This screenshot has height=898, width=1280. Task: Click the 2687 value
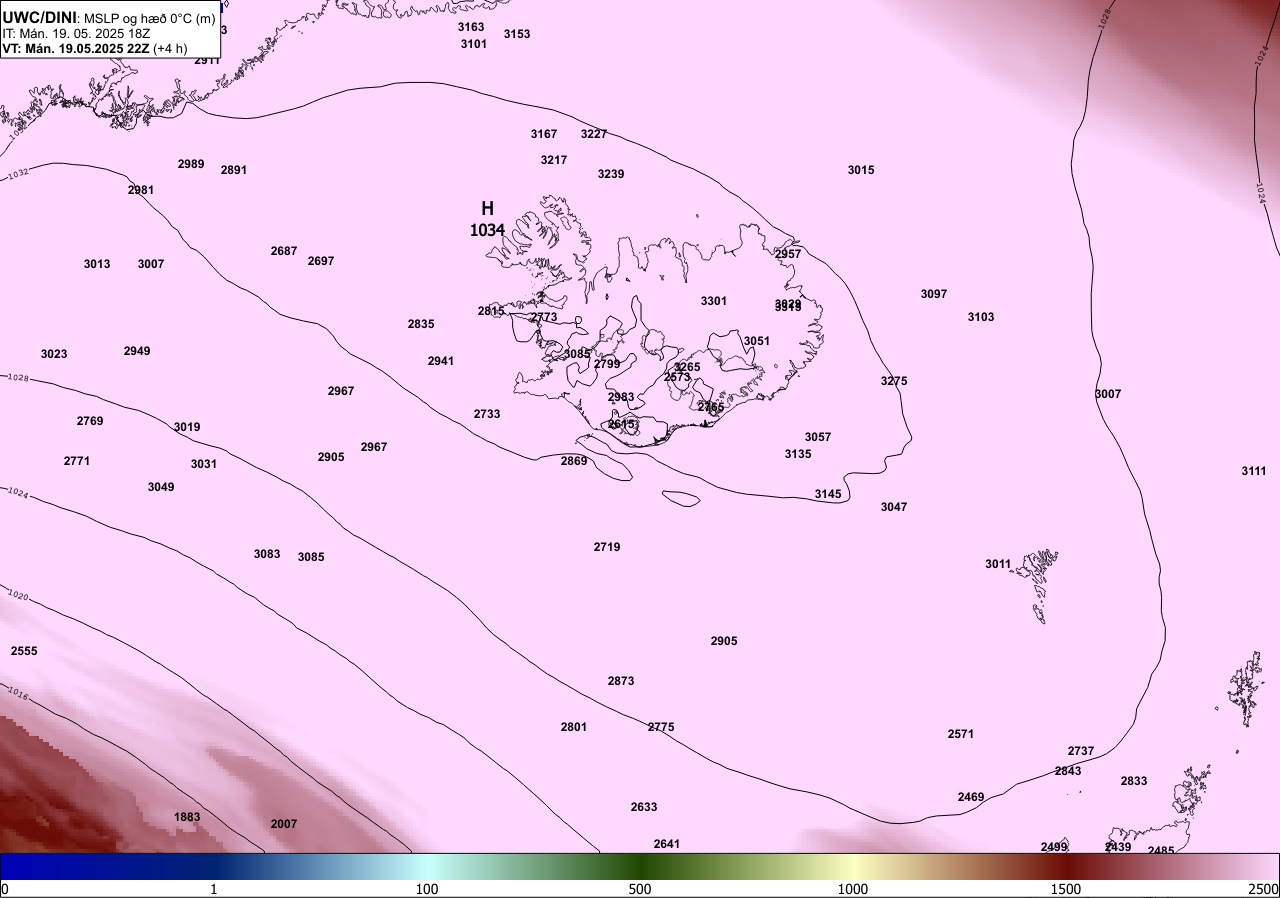tap(284, 251)
